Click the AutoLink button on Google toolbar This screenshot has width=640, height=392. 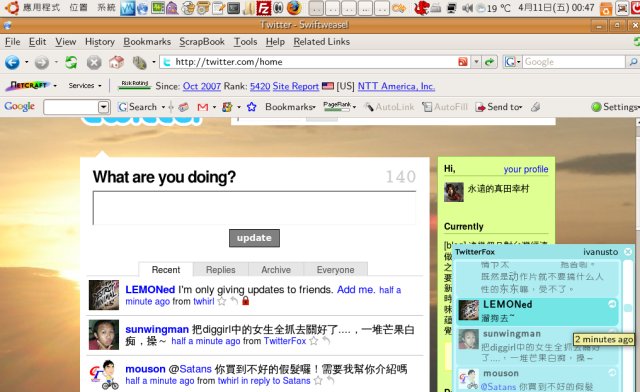pos(389,107)
